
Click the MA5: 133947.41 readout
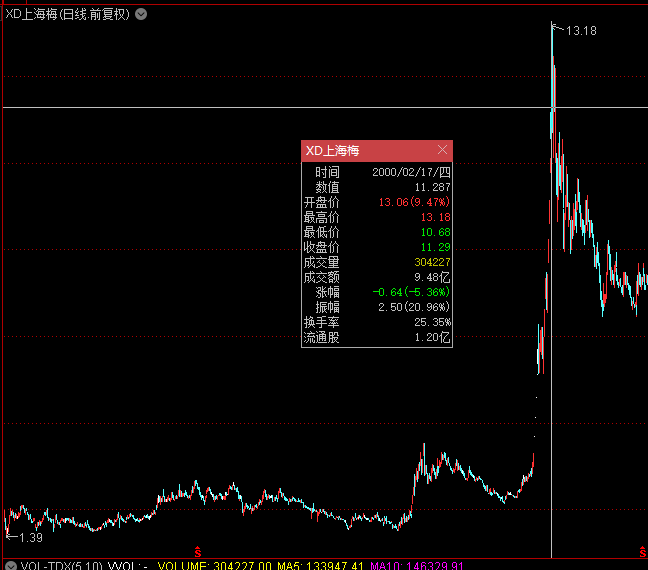pyautogui.click(x=320, y=565)
